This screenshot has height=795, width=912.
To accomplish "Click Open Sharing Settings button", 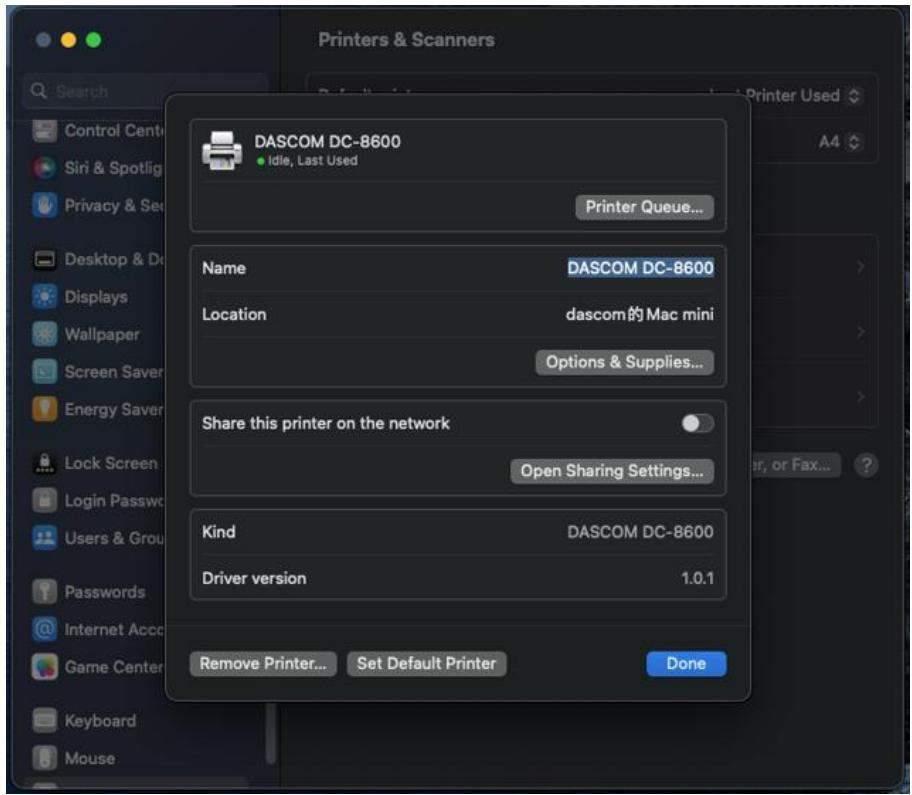I will pos(612,471).
